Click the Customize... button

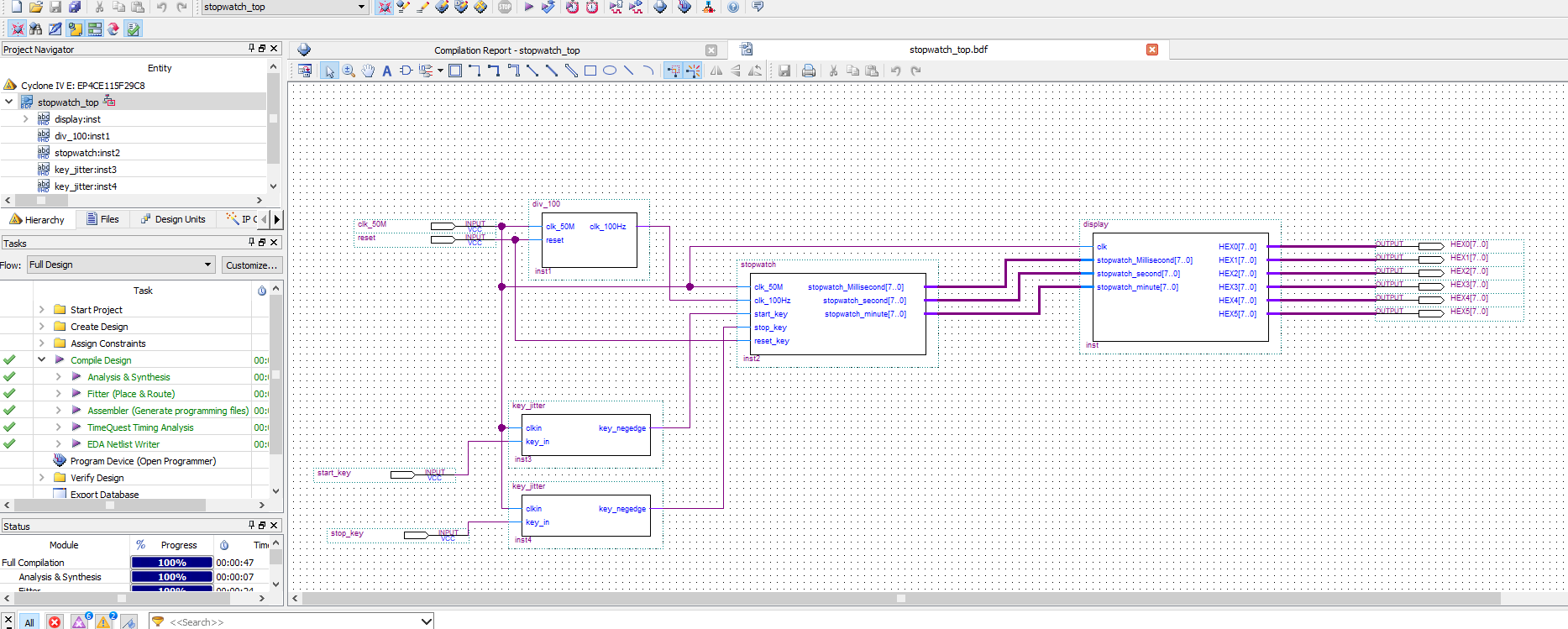(251, 265)
